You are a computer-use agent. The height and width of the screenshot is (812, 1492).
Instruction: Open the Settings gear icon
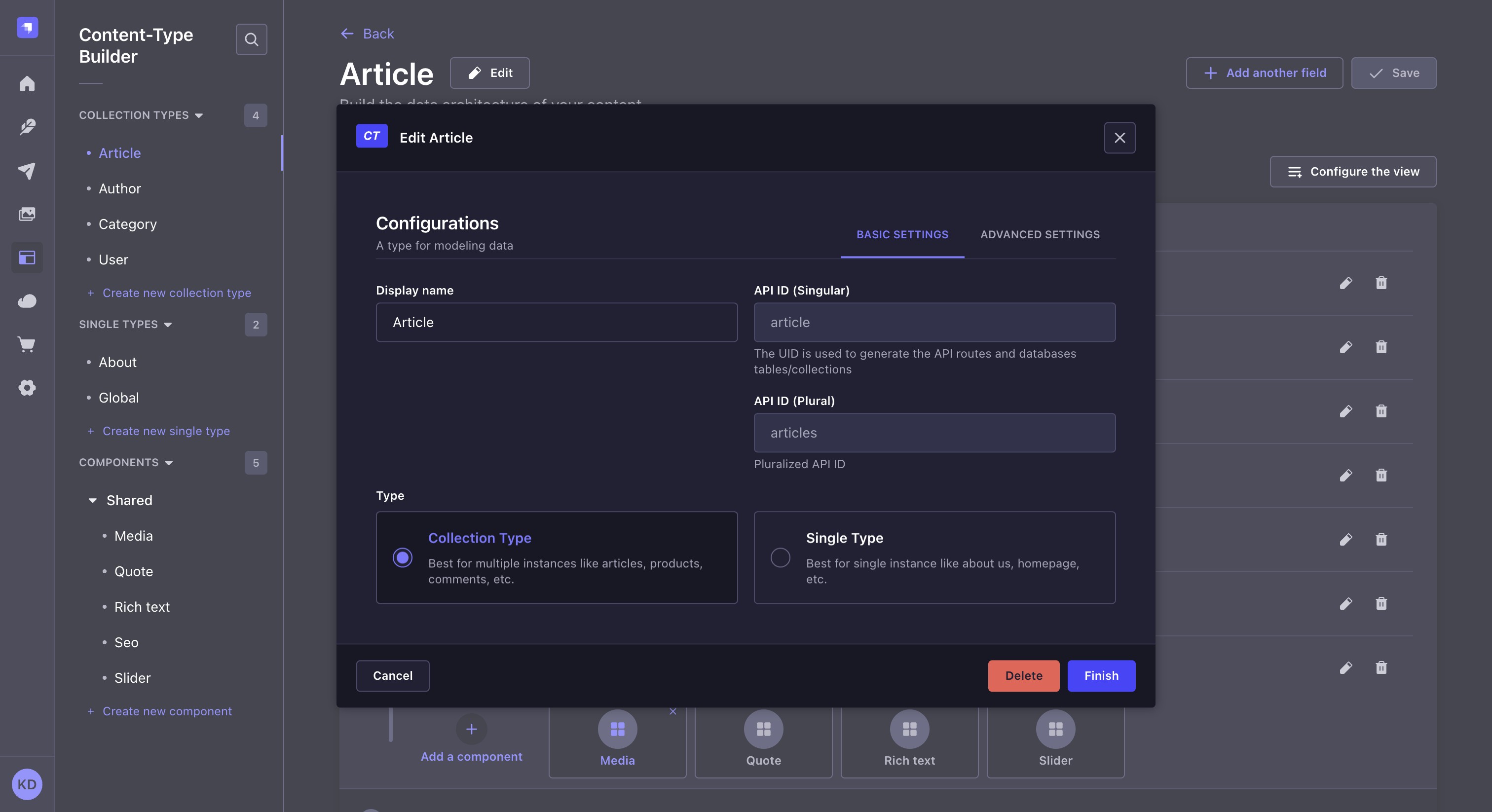click(x=27, y=387)
